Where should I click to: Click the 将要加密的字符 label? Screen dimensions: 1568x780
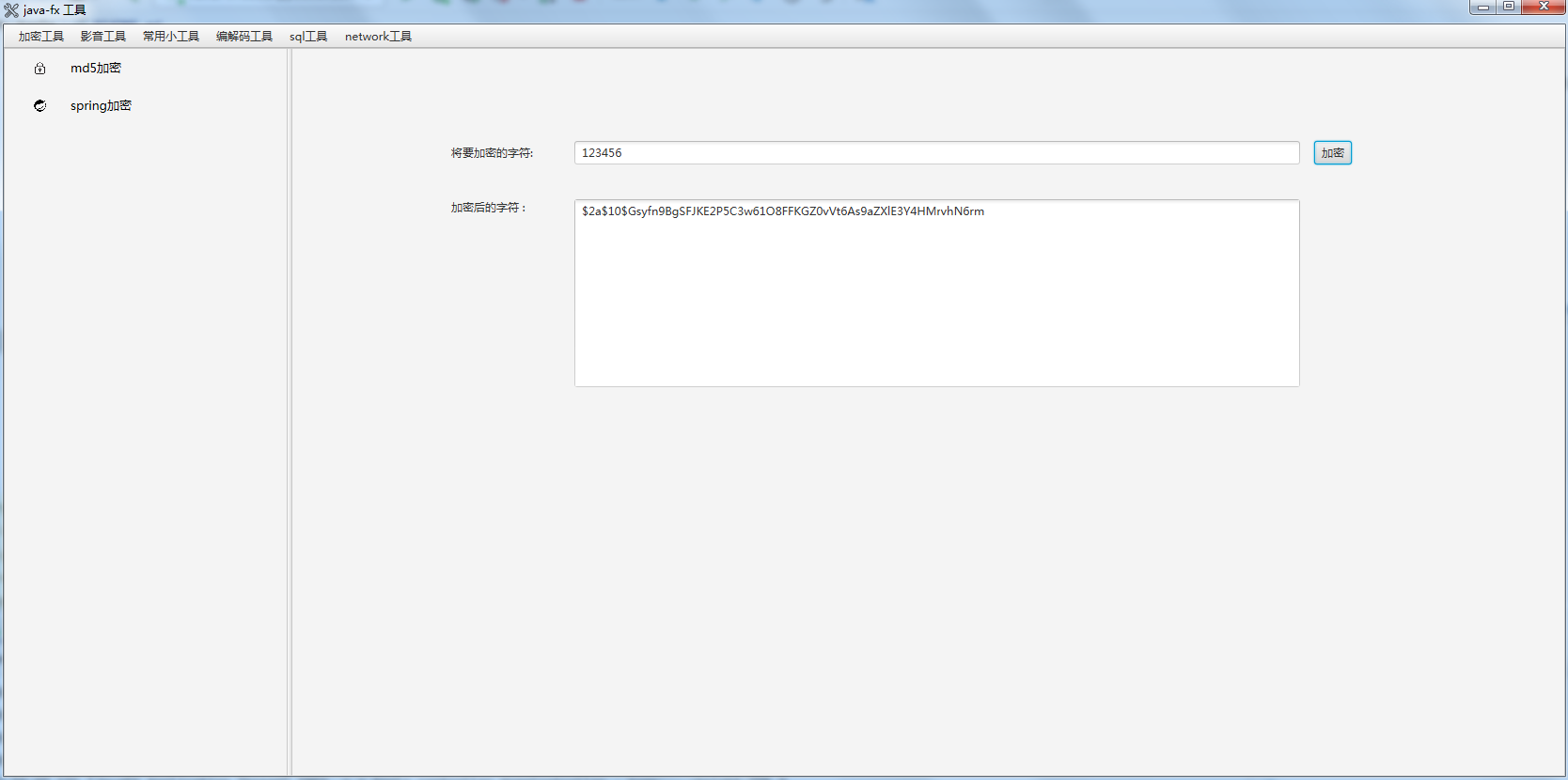pos(492,153)
